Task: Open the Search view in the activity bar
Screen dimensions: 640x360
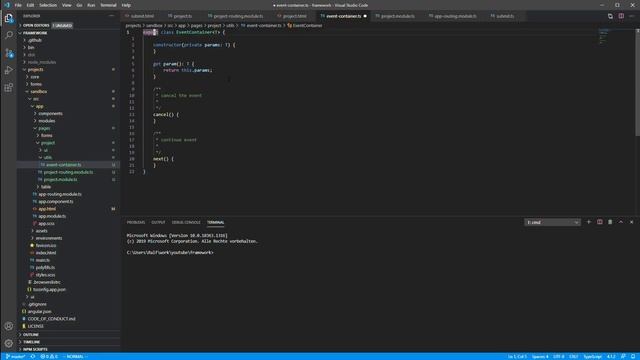Action: [9, 35]
